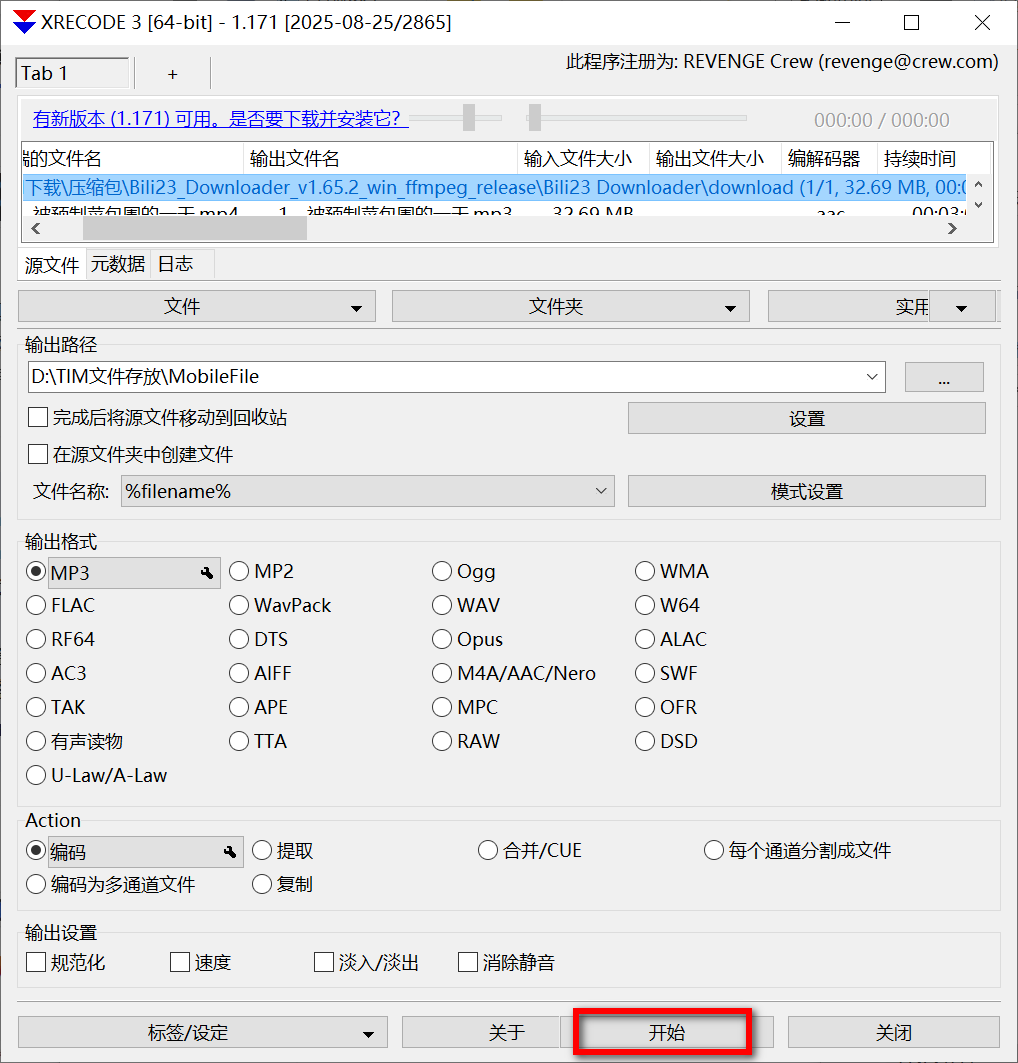Open MP3 encoder settings wrench icon

click(207, 573)
